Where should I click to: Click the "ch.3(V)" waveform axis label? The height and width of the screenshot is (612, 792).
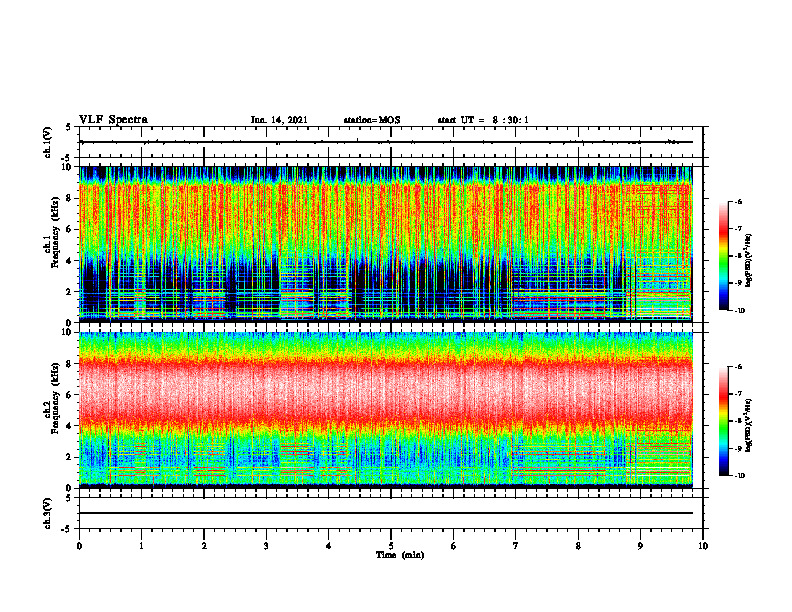tap(48, 513)
